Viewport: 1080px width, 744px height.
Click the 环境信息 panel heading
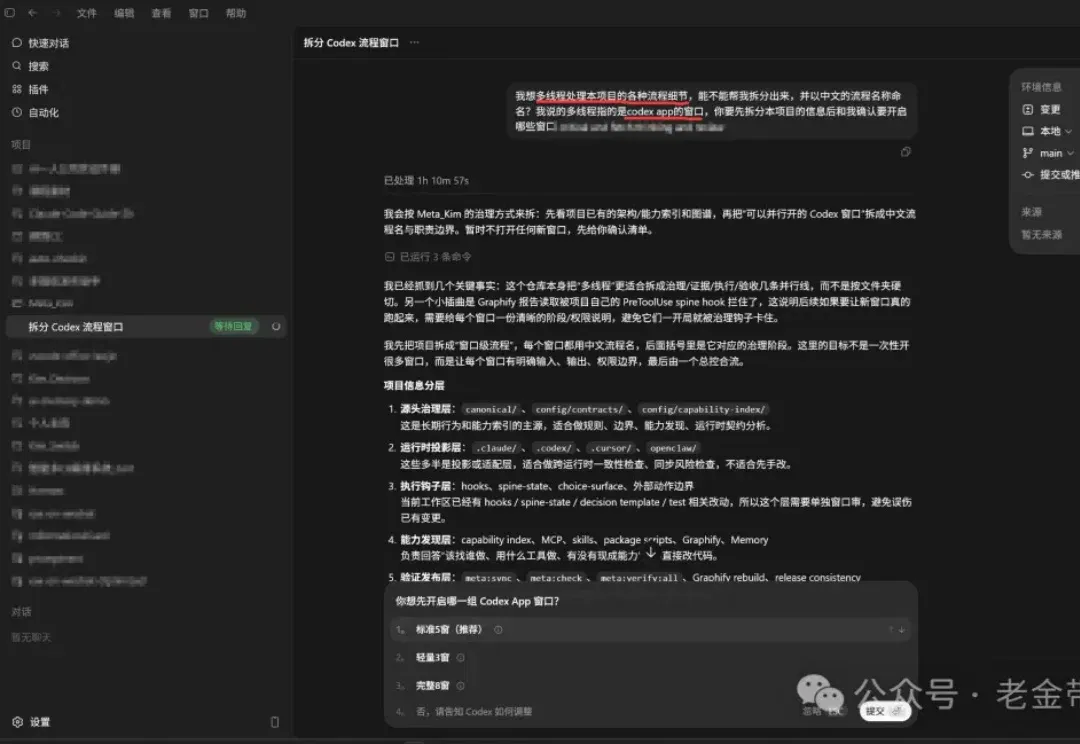point(1041,87)
